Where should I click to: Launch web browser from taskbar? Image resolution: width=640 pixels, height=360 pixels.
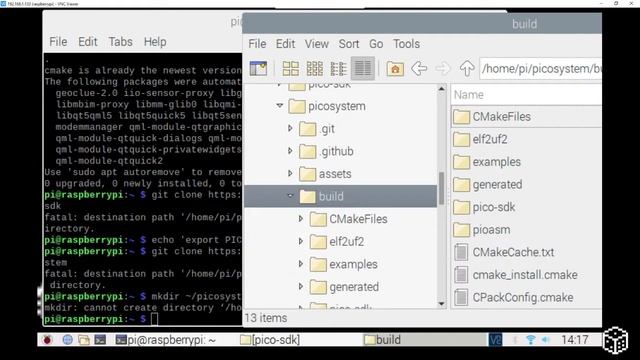pos(68,340)
